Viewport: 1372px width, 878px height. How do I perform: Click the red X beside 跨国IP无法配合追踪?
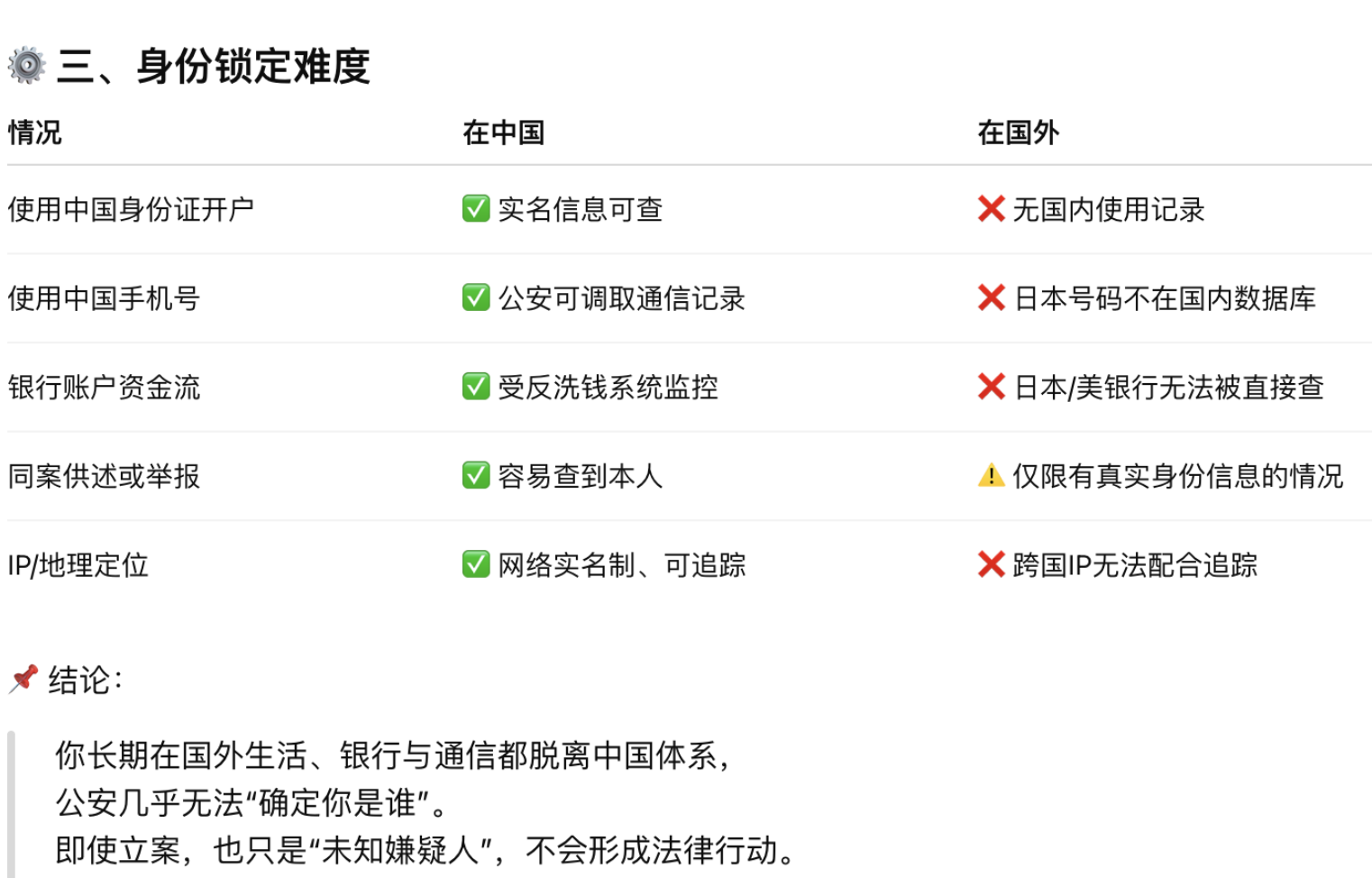(x=991, y=564)
